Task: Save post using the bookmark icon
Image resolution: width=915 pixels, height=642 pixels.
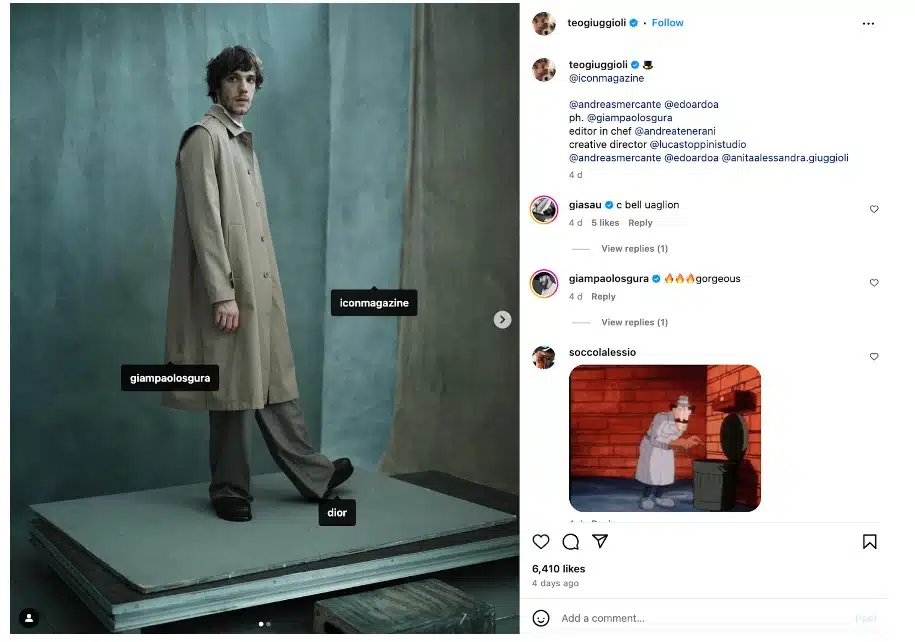Action: point(869,542)
